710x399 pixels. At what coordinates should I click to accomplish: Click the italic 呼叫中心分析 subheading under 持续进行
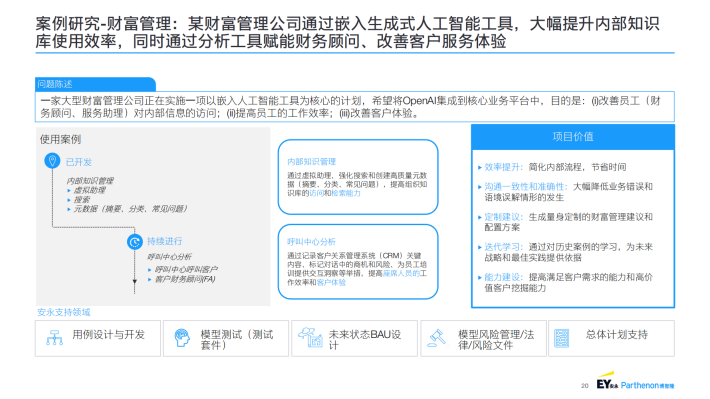pos(169,257)
